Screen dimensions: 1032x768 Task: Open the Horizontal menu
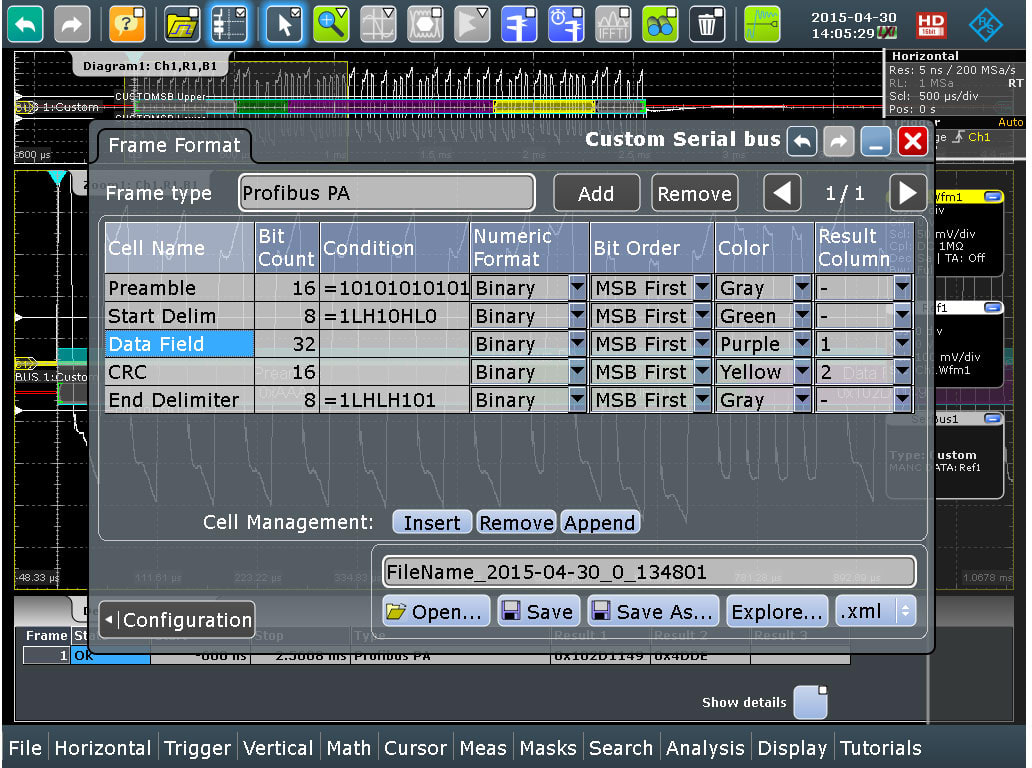point(103,748)
